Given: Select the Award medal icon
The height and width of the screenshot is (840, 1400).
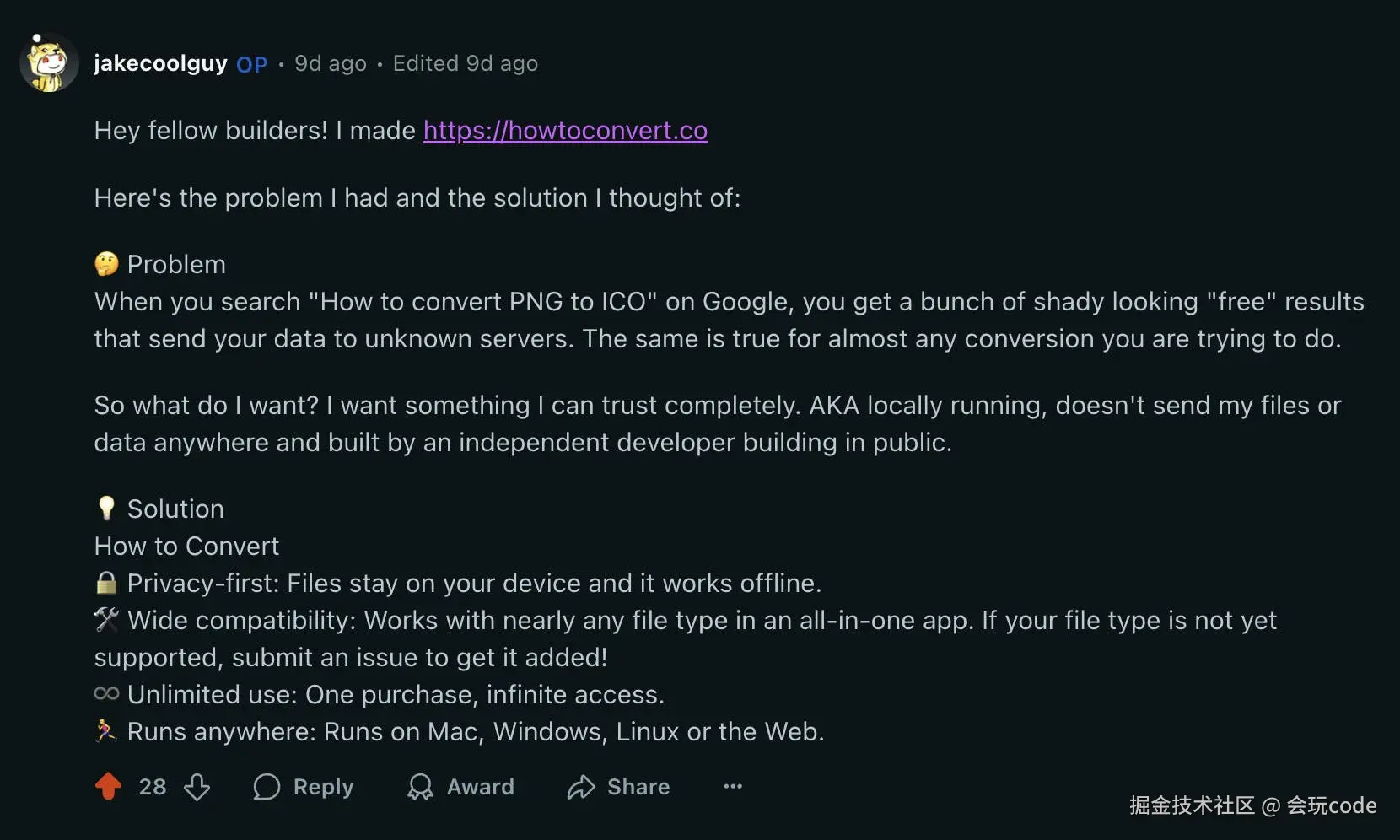Looking at the screenshot, I should click(419, 787).
